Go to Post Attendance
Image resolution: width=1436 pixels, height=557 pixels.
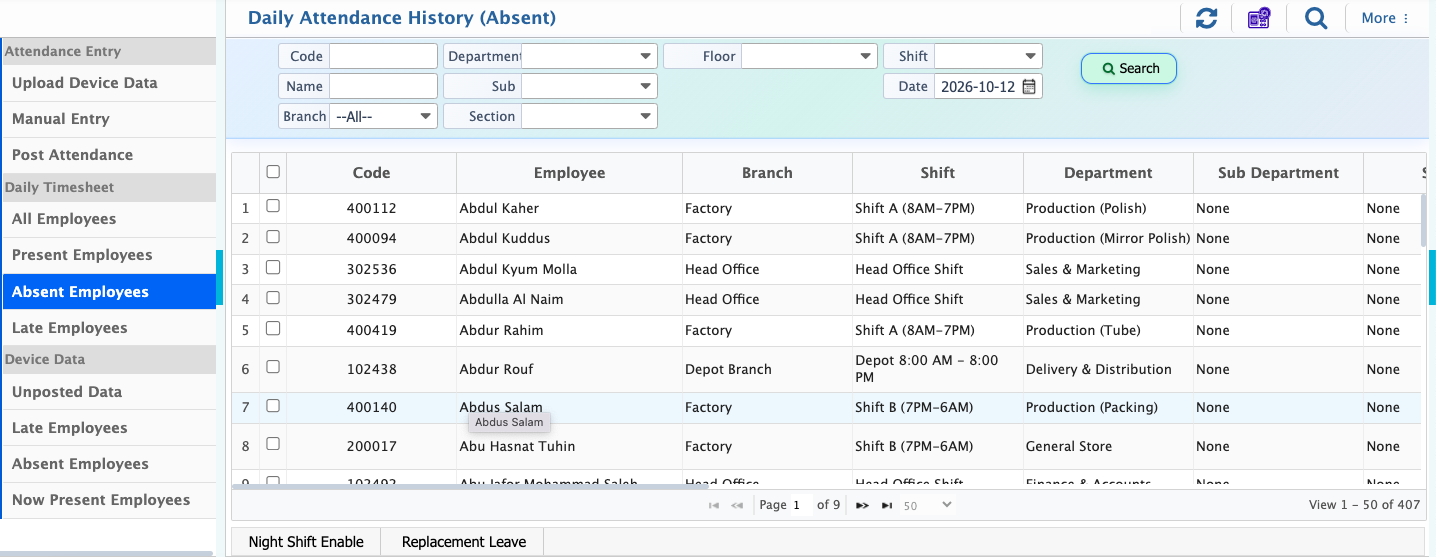pyautogui.click(x=109, y=155)
